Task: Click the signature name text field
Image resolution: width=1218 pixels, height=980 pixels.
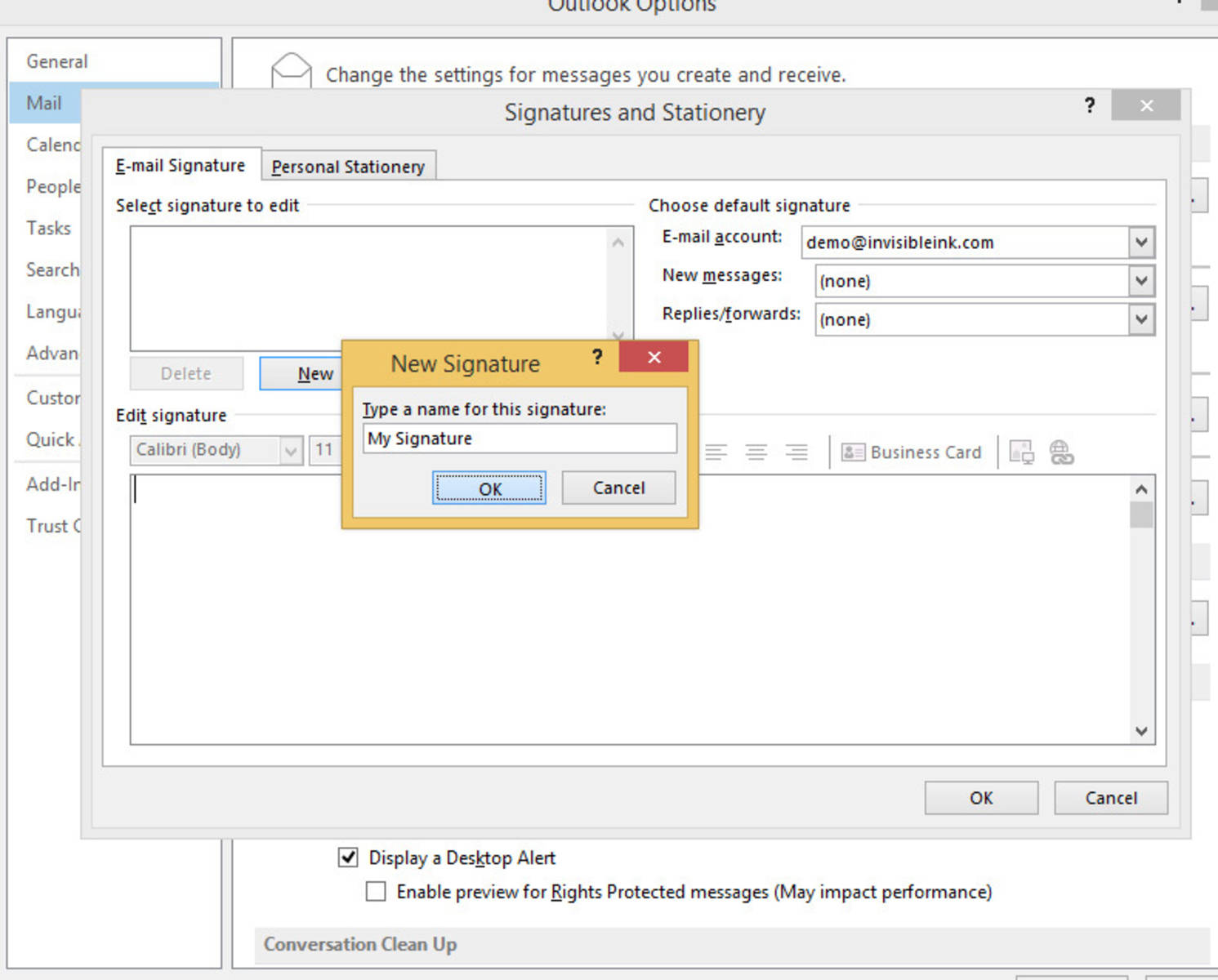Action: pos(520,439)
